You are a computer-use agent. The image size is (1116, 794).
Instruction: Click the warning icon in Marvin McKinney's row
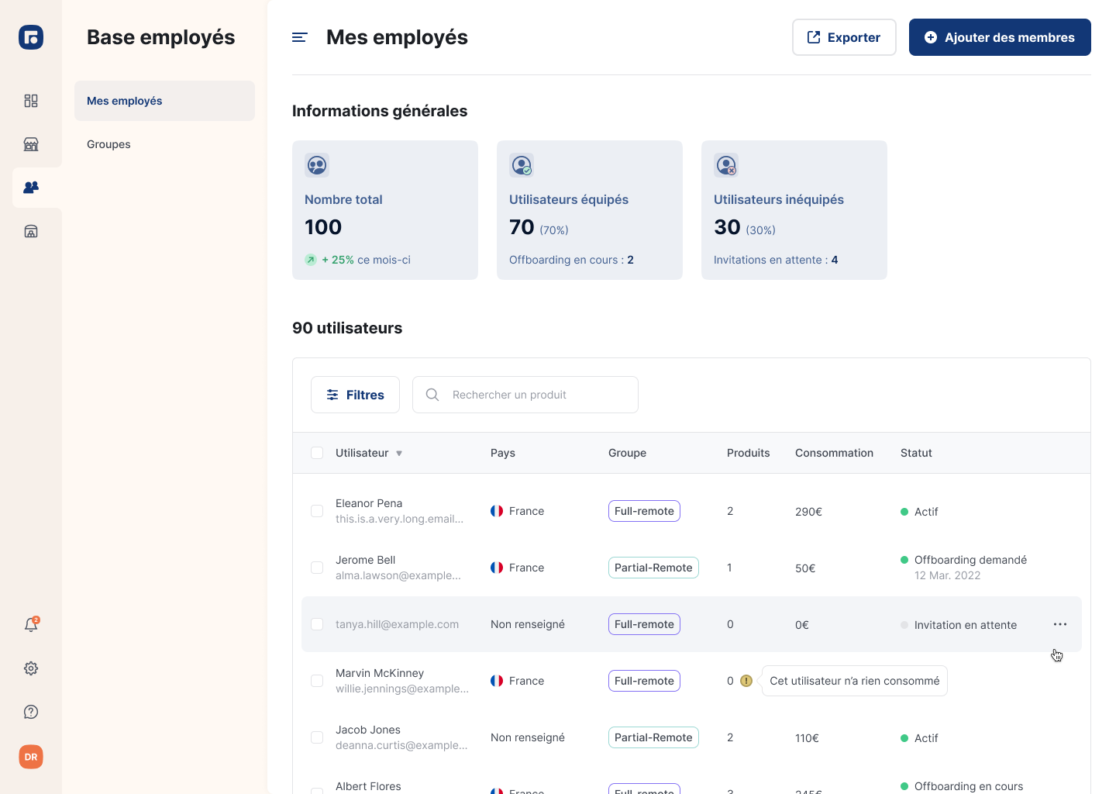pos(746,681)
